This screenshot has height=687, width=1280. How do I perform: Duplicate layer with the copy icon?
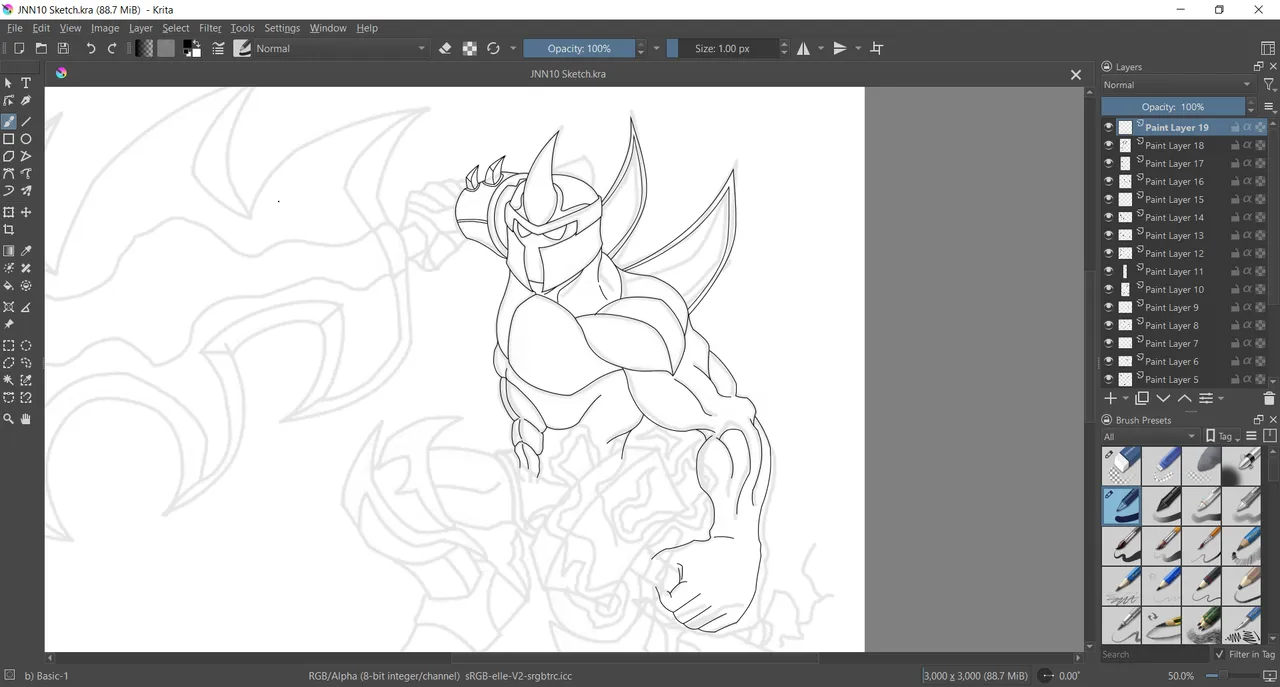pos(1141,398)
